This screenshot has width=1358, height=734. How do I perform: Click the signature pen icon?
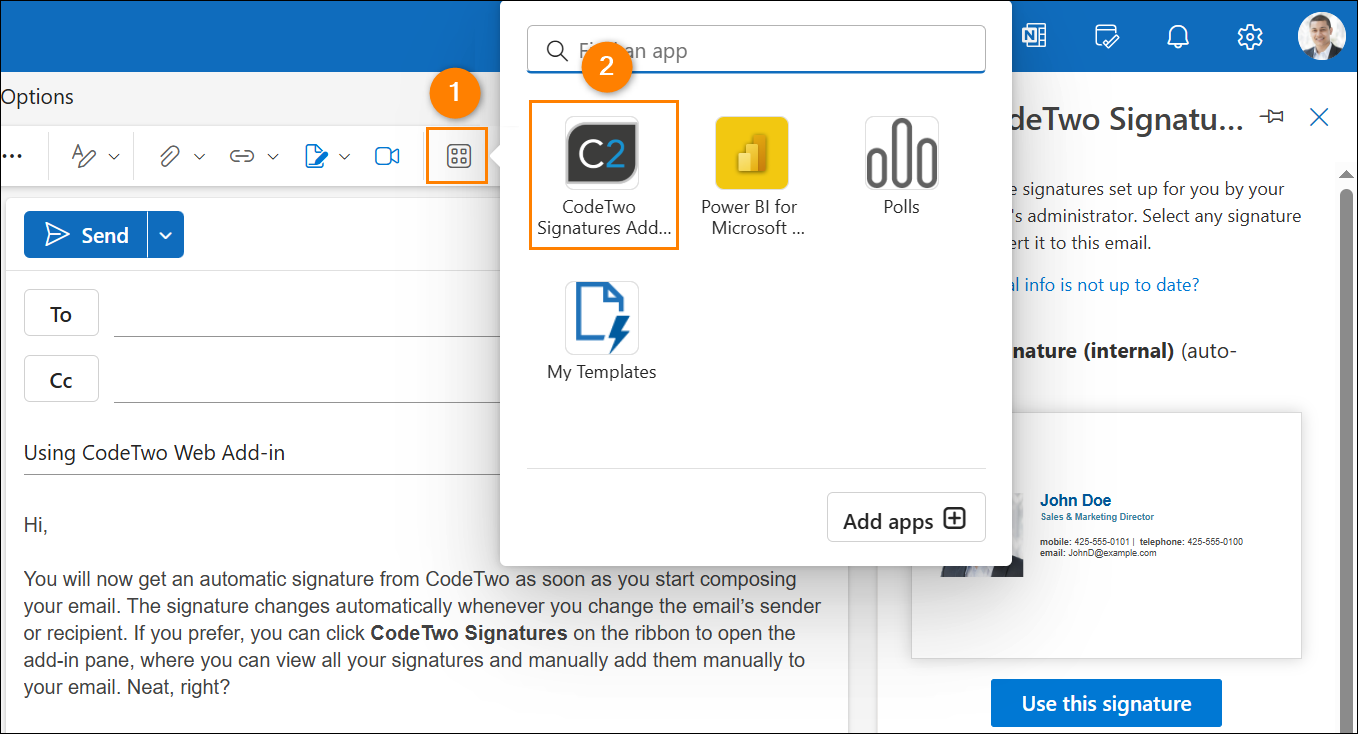coord(316,156)
